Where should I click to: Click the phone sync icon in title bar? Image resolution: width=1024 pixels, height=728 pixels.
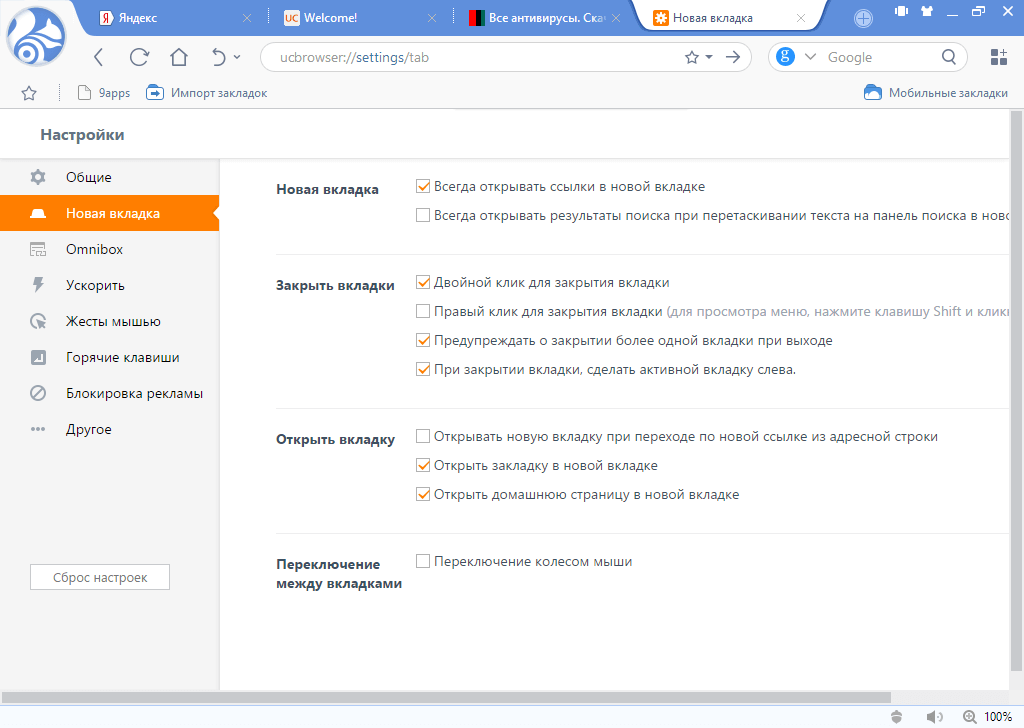click(900, 11)
